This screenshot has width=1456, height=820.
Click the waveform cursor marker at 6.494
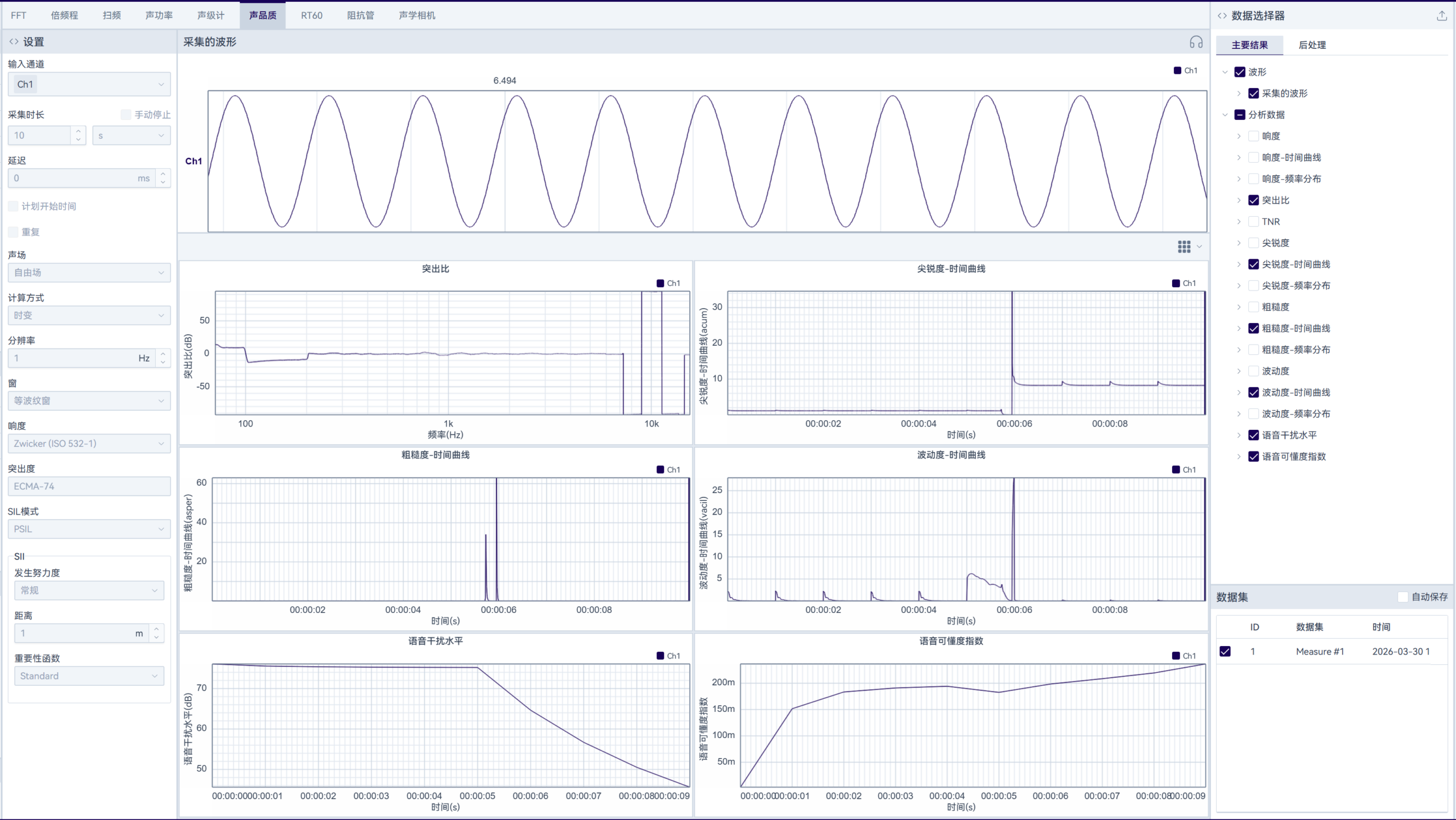coord(504,81)
